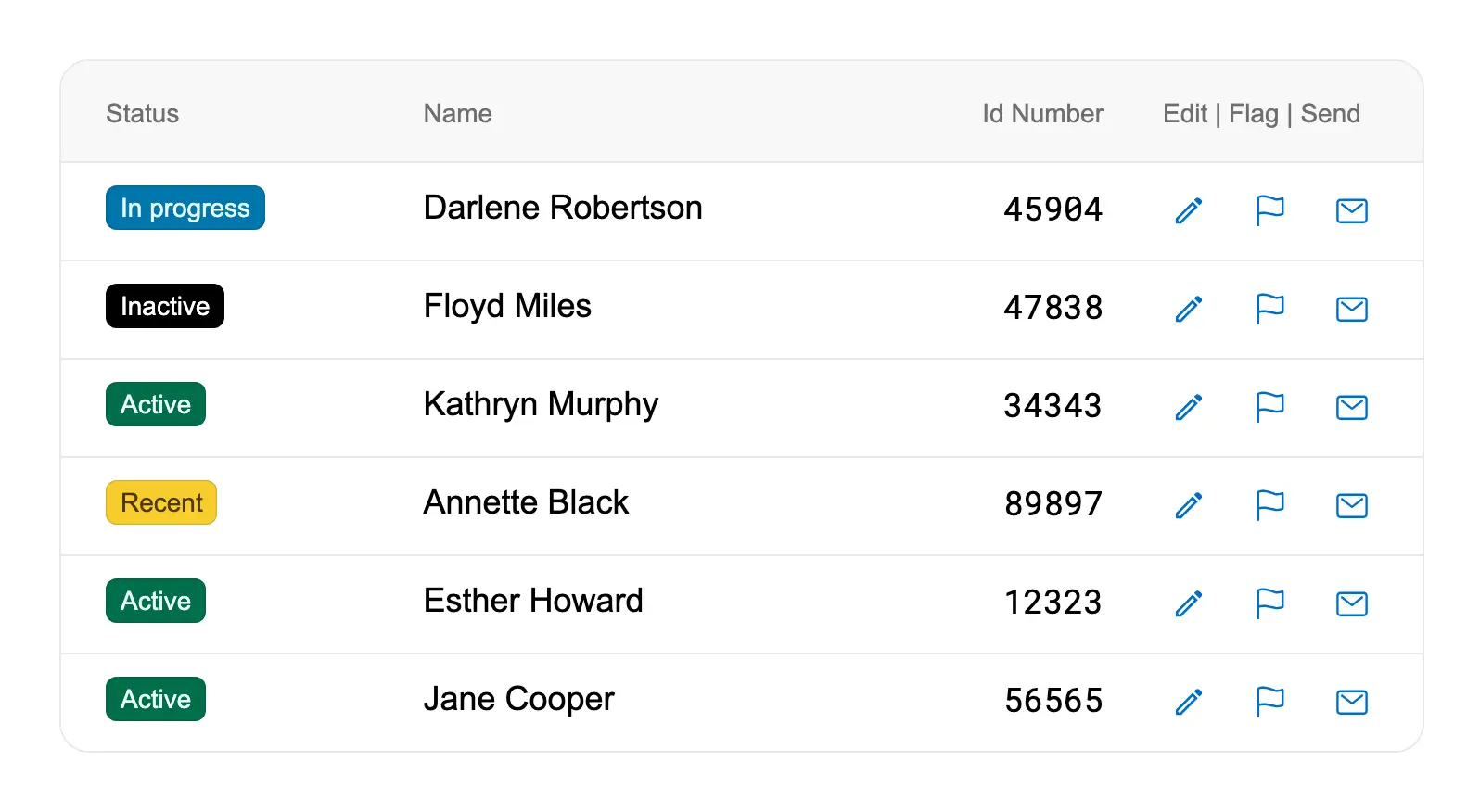This screenshot has width=1480, height=812.
Task: Click the Status column header
Action: pos(142,113)
